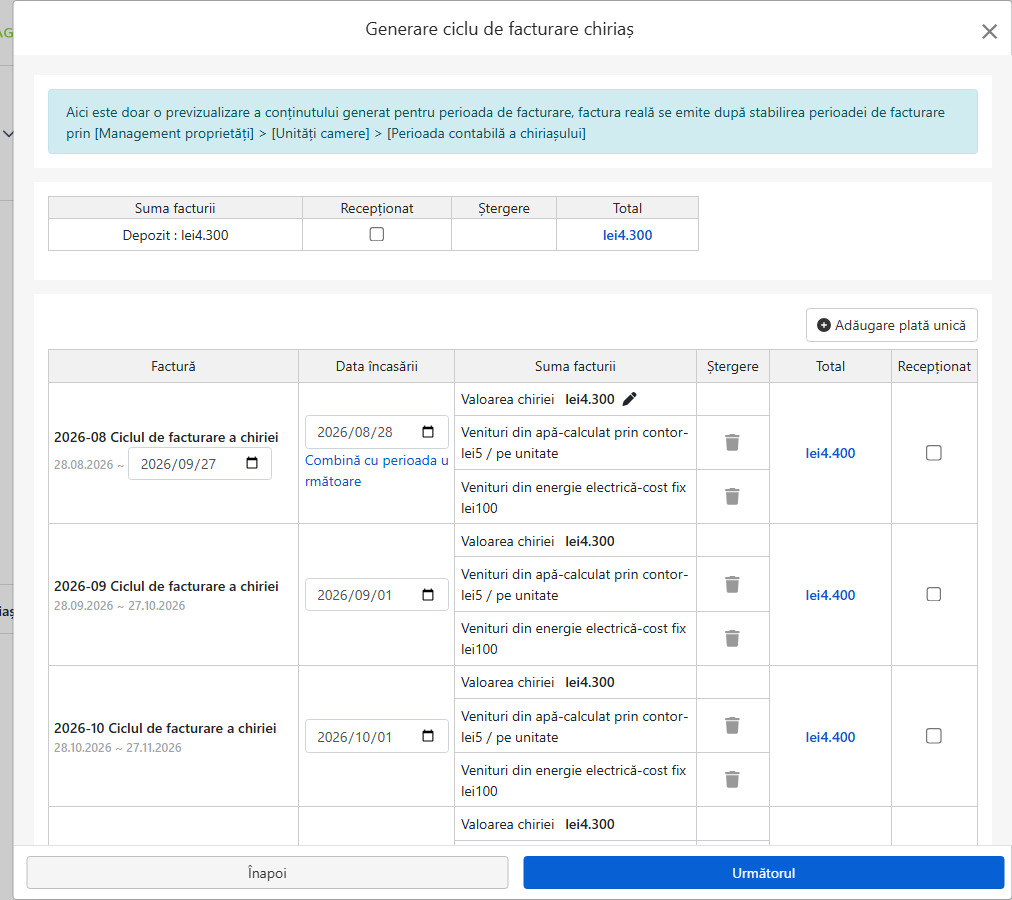Click Valoarea chiriei in 2026-10 cycle

coord(507,682)
